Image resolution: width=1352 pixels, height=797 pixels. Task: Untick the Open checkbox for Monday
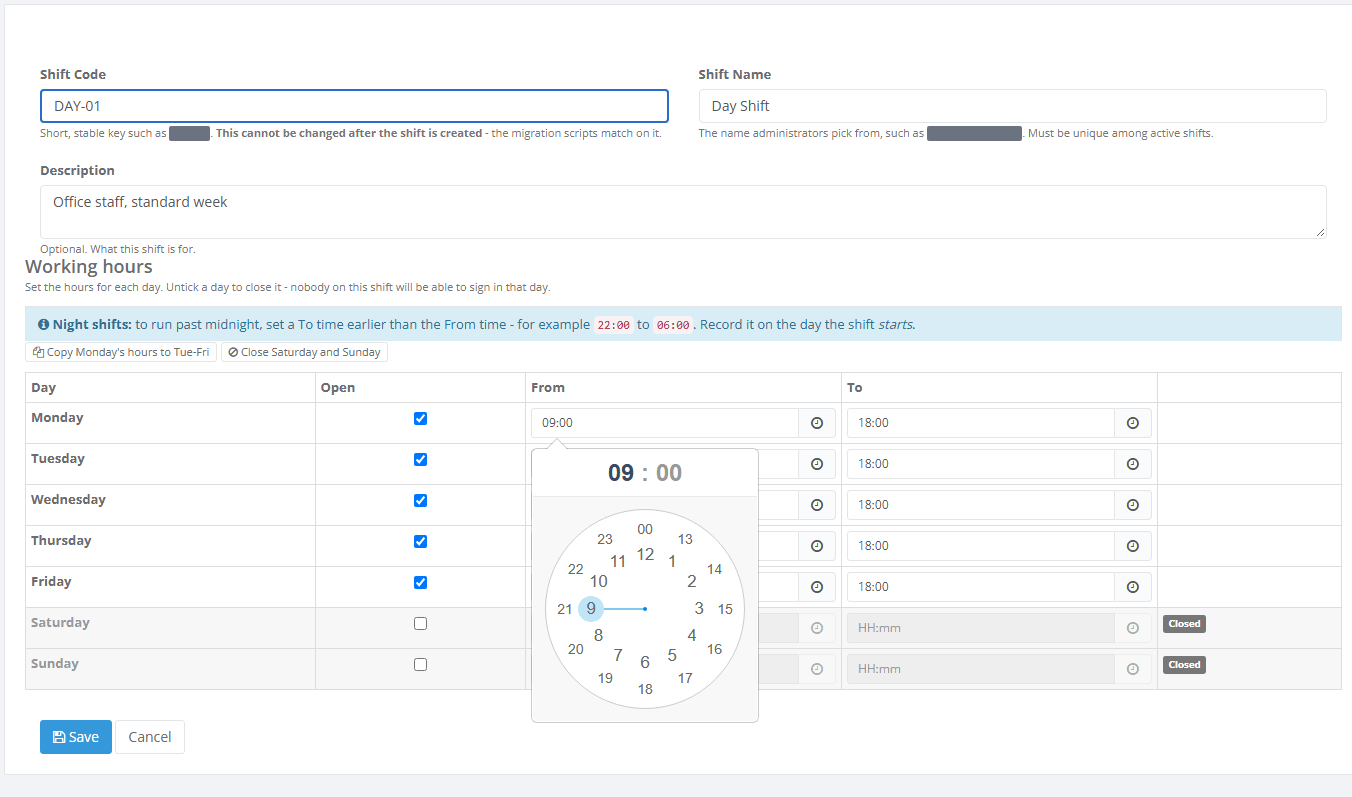point(420,418)
